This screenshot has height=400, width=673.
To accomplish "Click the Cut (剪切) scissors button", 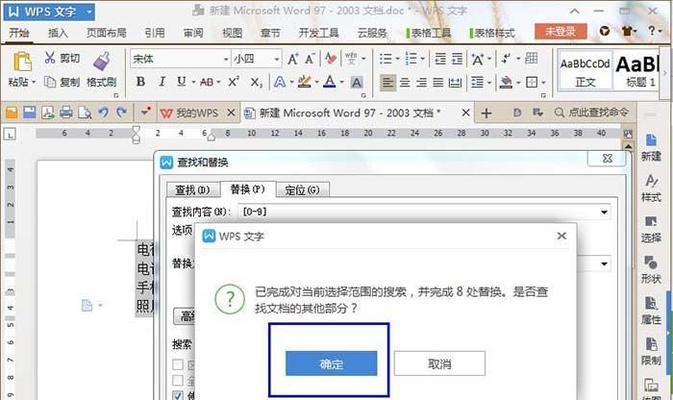I will point(62,58).
